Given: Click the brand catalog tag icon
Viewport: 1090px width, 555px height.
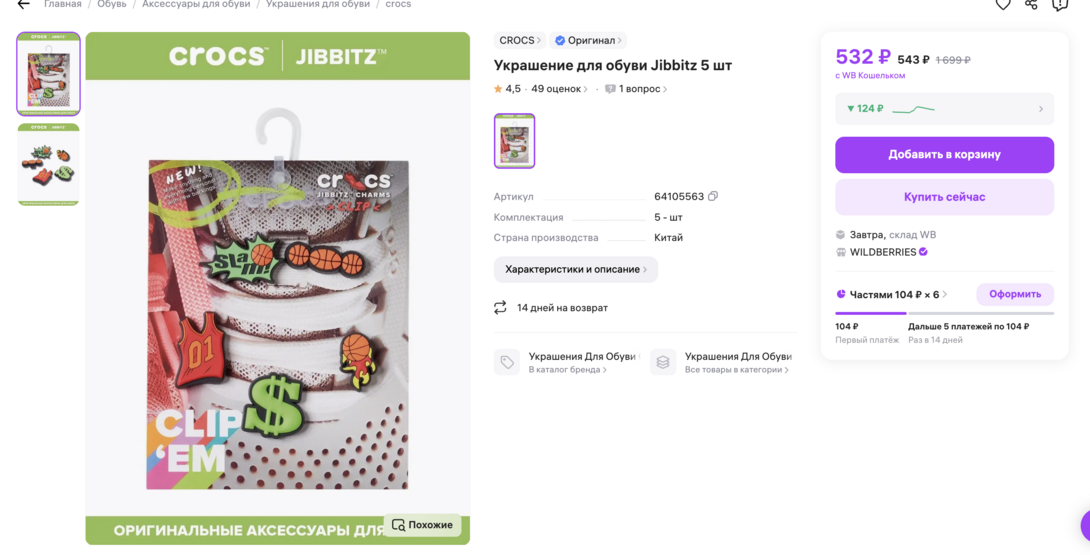Looking at the screenshot, I should [x=507, y=362].
